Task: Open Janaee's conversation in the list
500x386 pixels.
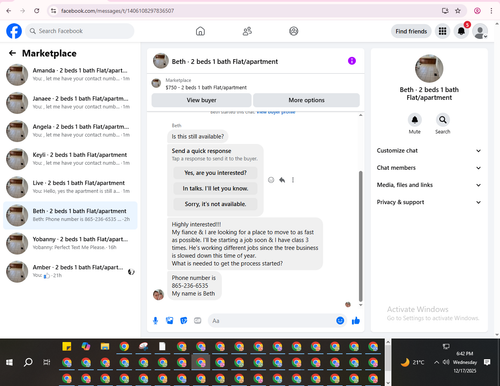Action: (x=70, y=103)
